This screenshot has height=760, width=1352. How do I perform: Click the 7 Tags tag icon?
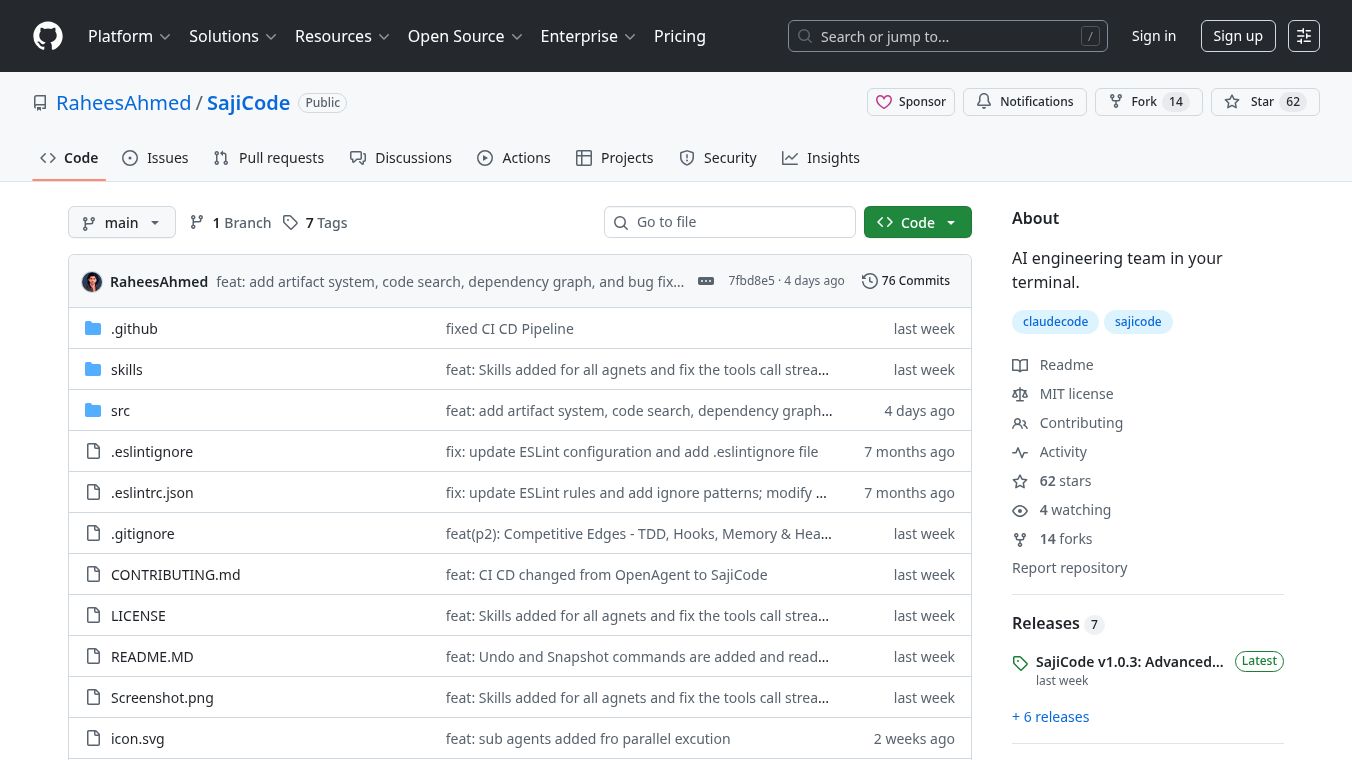pos(290,223)
